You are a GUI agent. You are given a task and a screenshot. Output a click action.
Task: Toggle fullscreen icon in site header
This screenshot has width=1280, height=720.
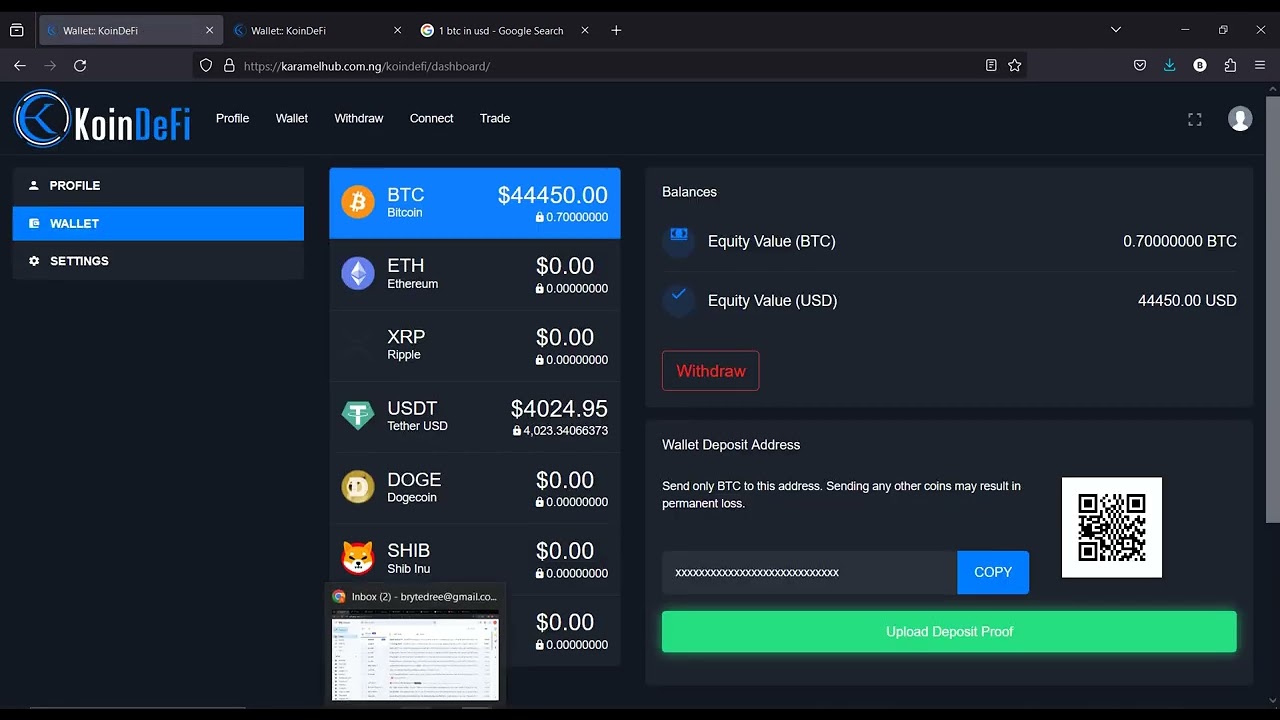pos(1194,119)
